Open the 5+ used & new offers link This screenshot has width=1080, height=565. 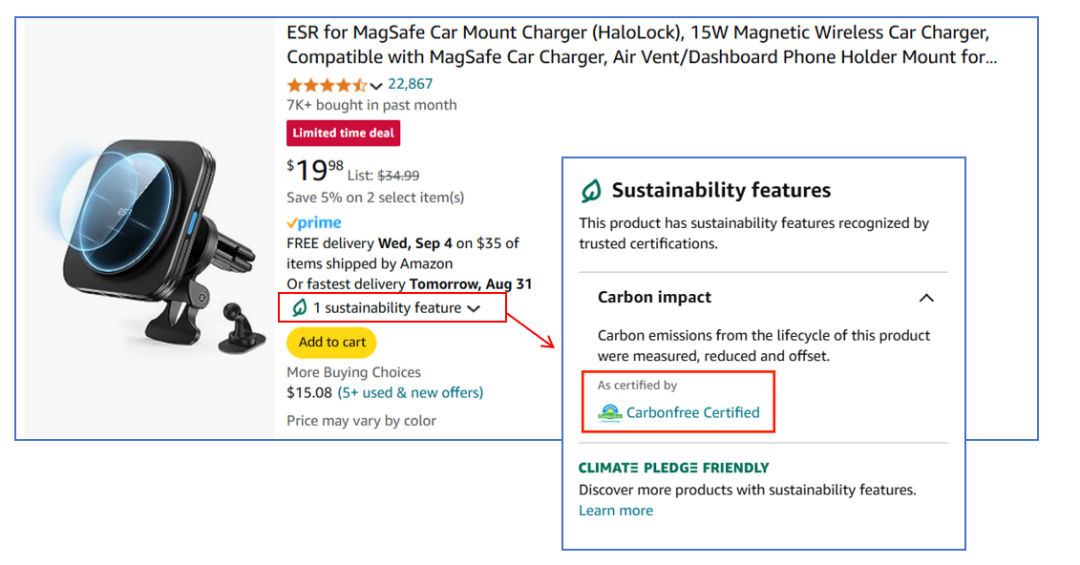(410, 392)
